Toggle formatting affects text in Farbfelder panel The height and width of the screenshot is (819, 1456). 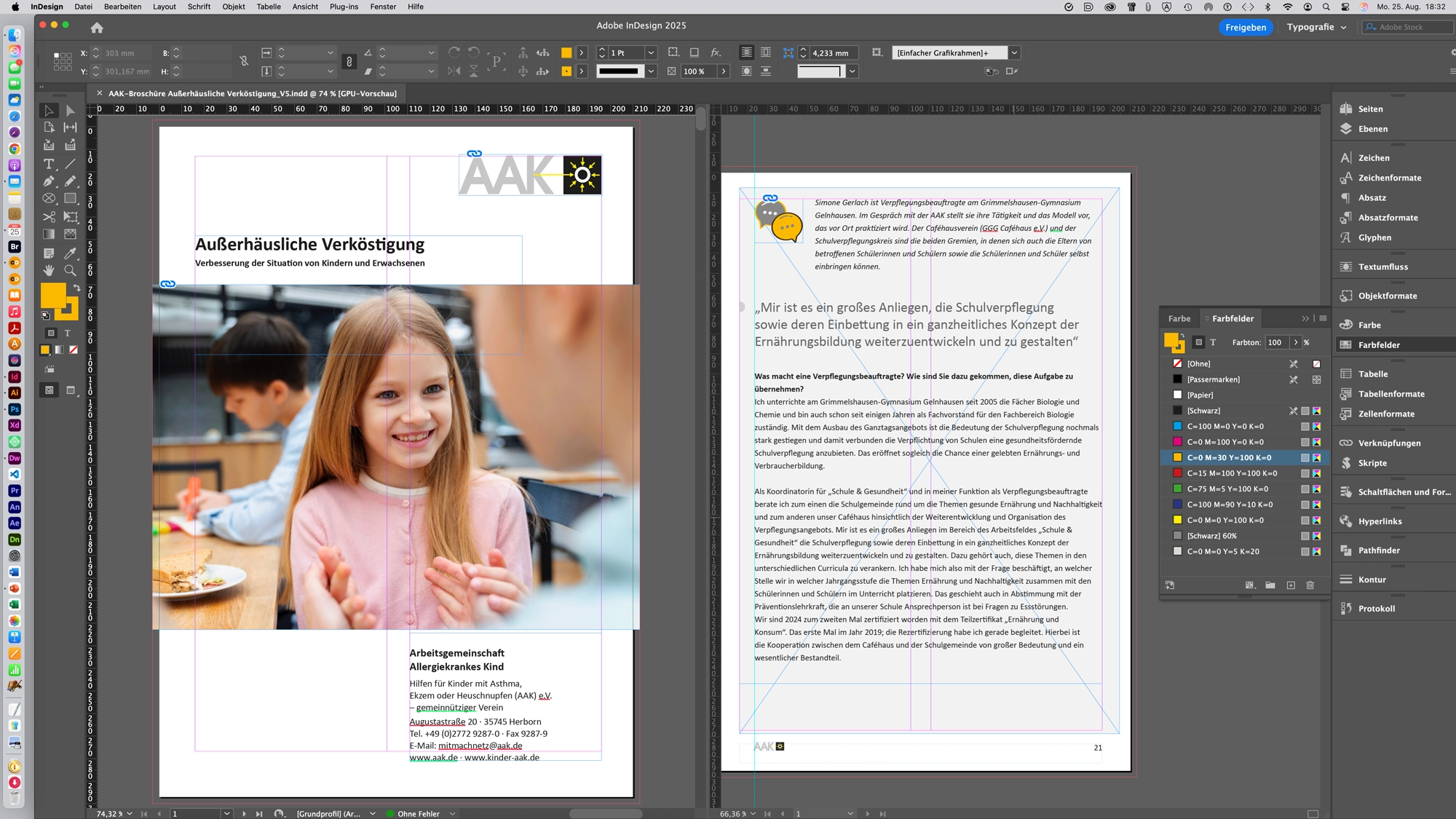[1213, 342]
